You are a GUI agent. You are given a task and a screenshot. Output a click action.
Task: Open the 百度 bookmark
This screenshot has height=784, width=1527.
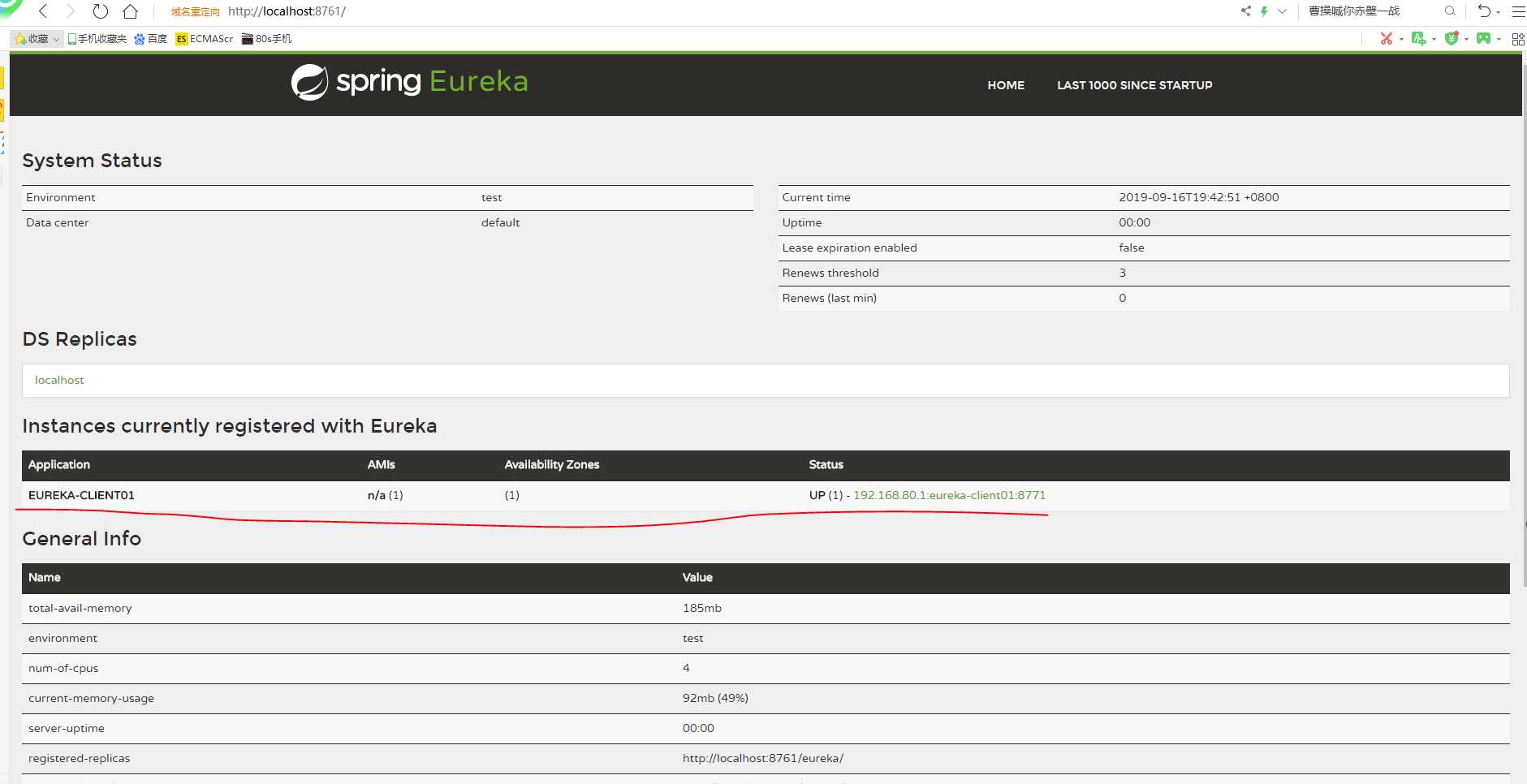(151, 39)
